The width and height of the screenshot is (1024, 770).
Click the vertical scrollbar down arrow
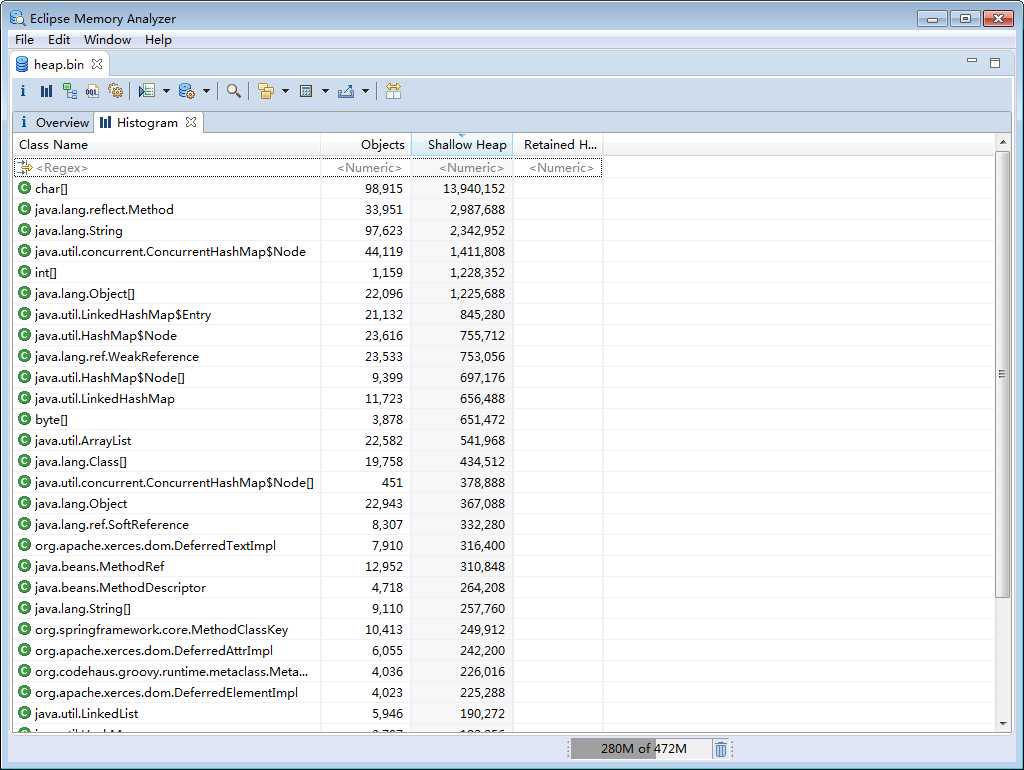pos(1002,724)
